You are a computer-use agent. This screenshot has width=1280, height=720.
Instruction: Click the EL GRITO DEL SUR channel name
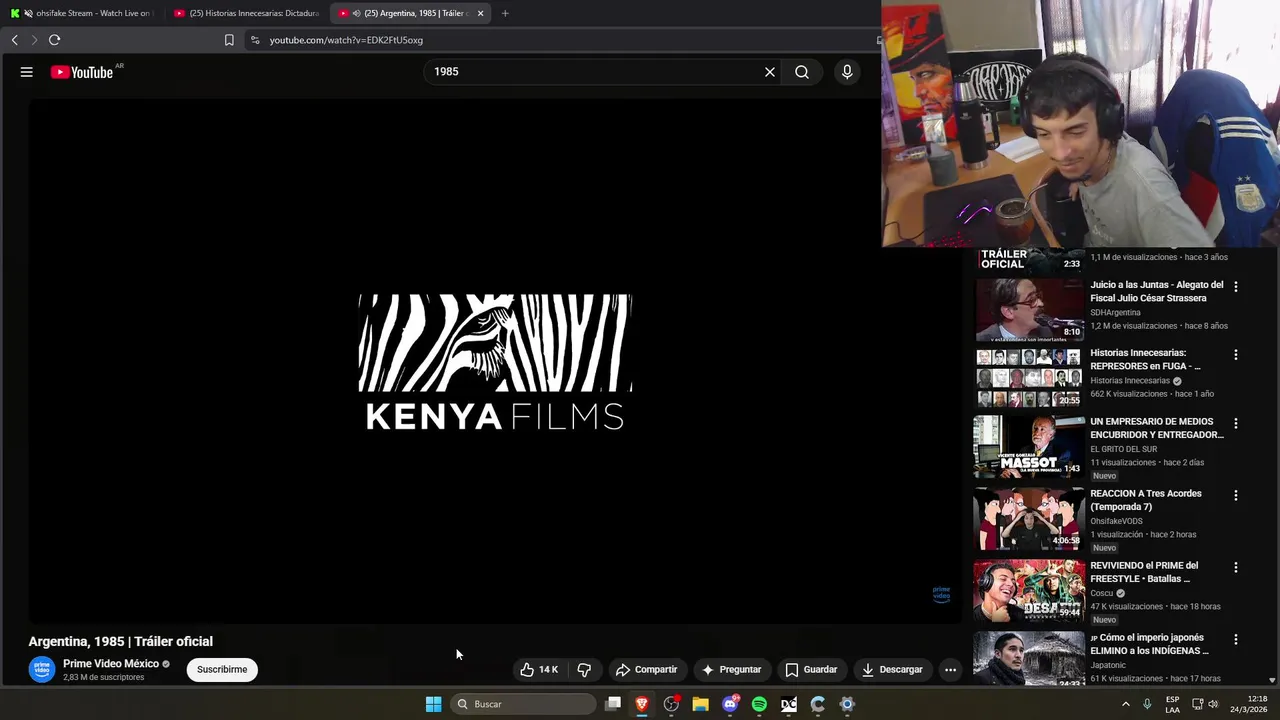(x=1123, y=449)
